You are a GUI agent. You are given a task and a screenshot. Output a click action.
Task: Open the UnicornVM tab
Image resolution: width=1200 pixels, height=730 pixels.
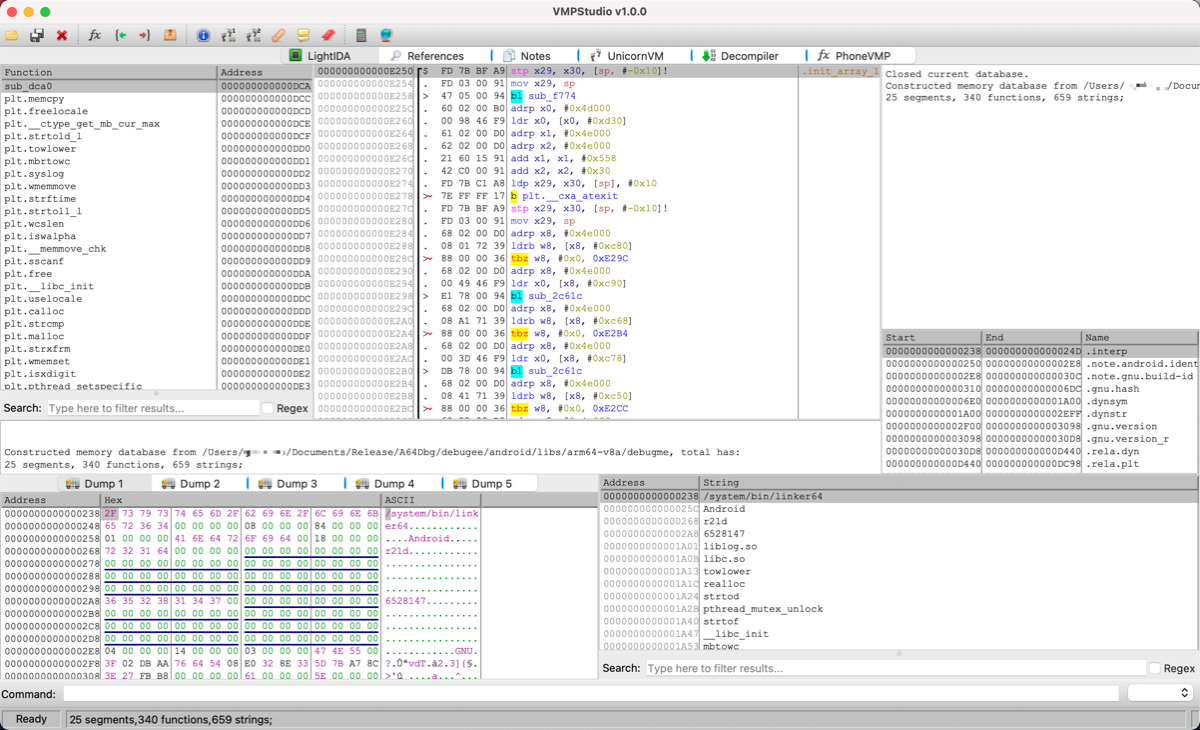pyautogui.click(x=627, y=56)
